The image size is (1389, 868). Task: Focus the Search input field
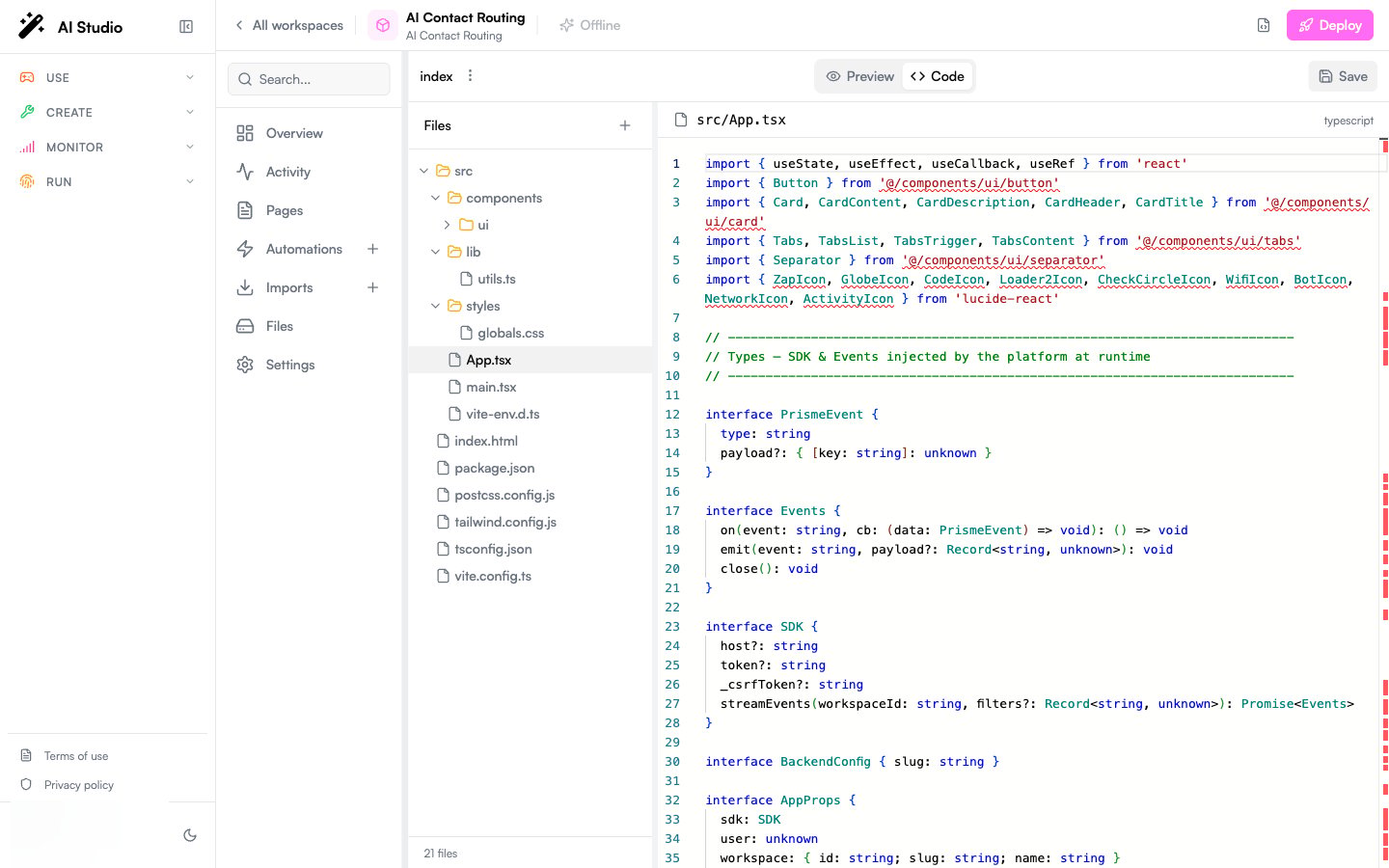click(309, 79)
